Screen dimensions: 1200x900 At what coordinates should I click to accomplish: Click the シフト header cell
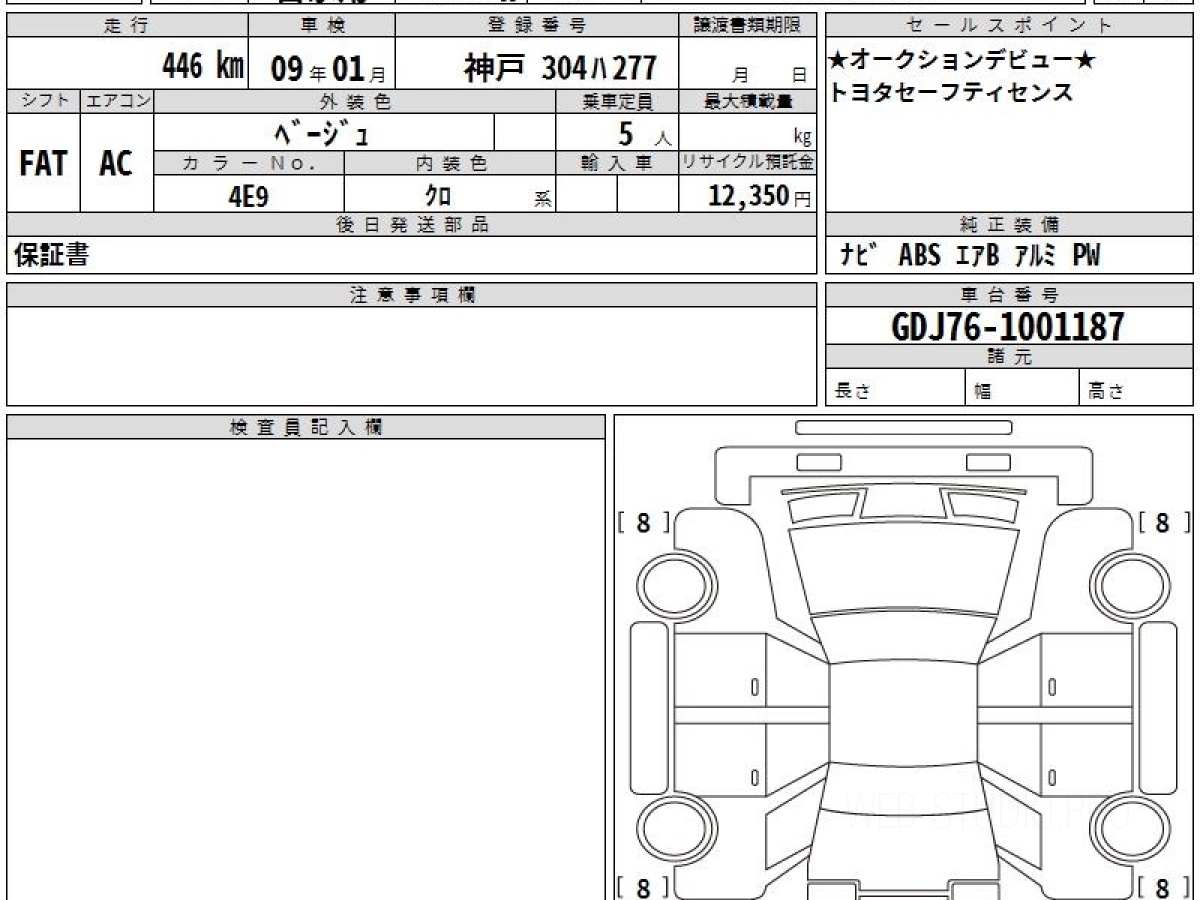43,101
